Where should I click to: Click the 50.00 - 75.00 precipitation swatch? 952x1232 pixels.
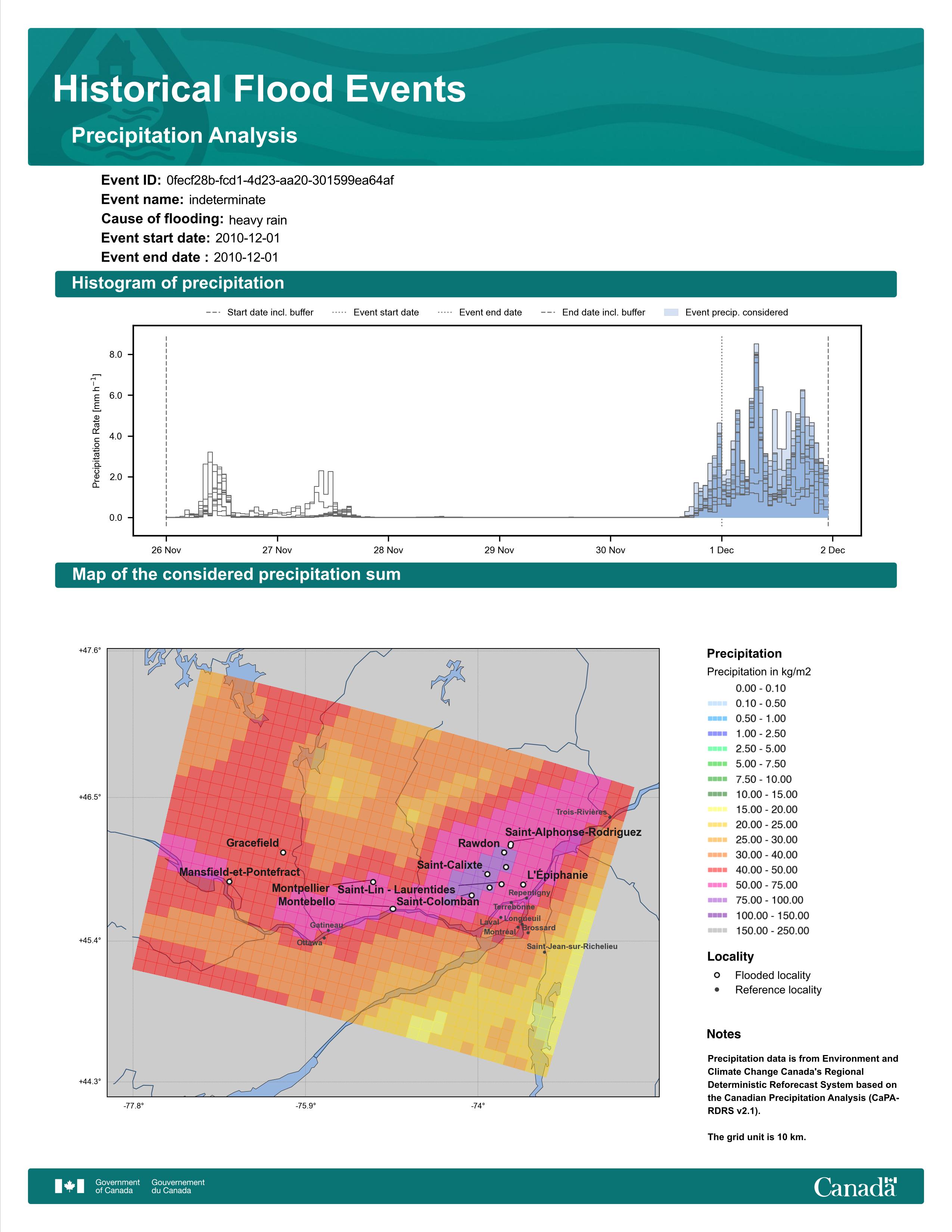coord(717,885)
